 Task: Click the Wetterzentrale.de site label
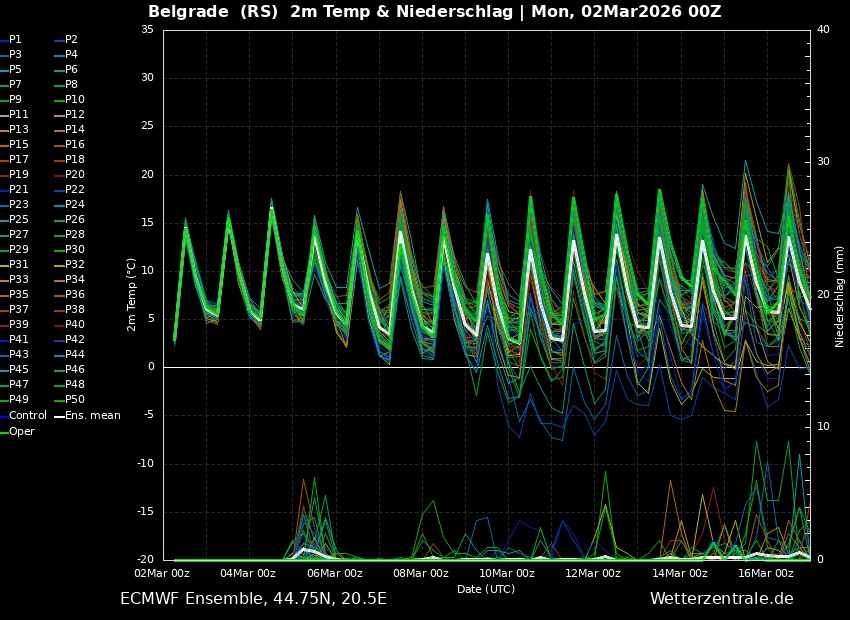tap(721, 599)
